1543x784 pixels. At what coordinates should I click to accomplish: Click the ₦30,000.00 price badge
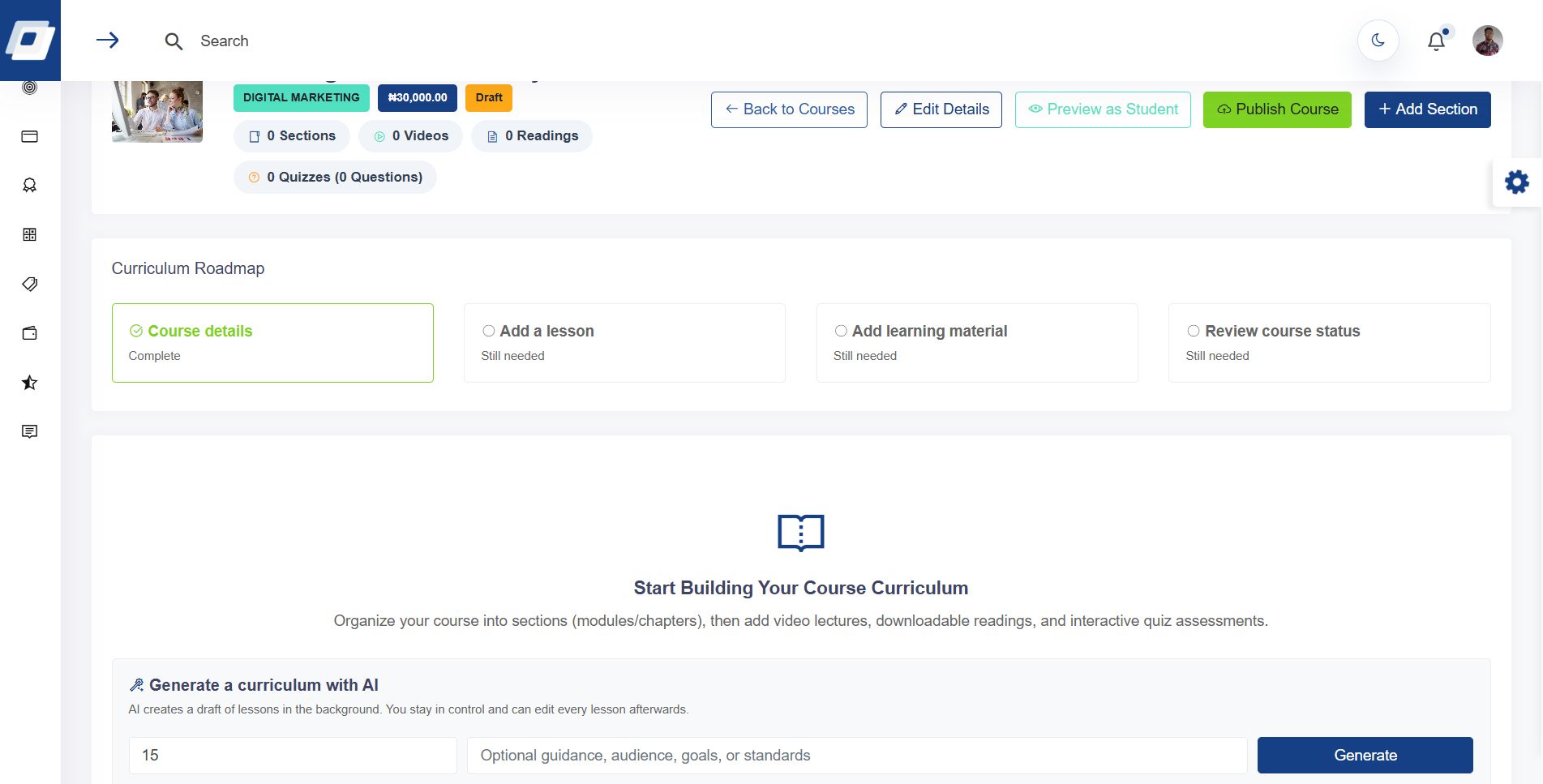coord(418,97)
